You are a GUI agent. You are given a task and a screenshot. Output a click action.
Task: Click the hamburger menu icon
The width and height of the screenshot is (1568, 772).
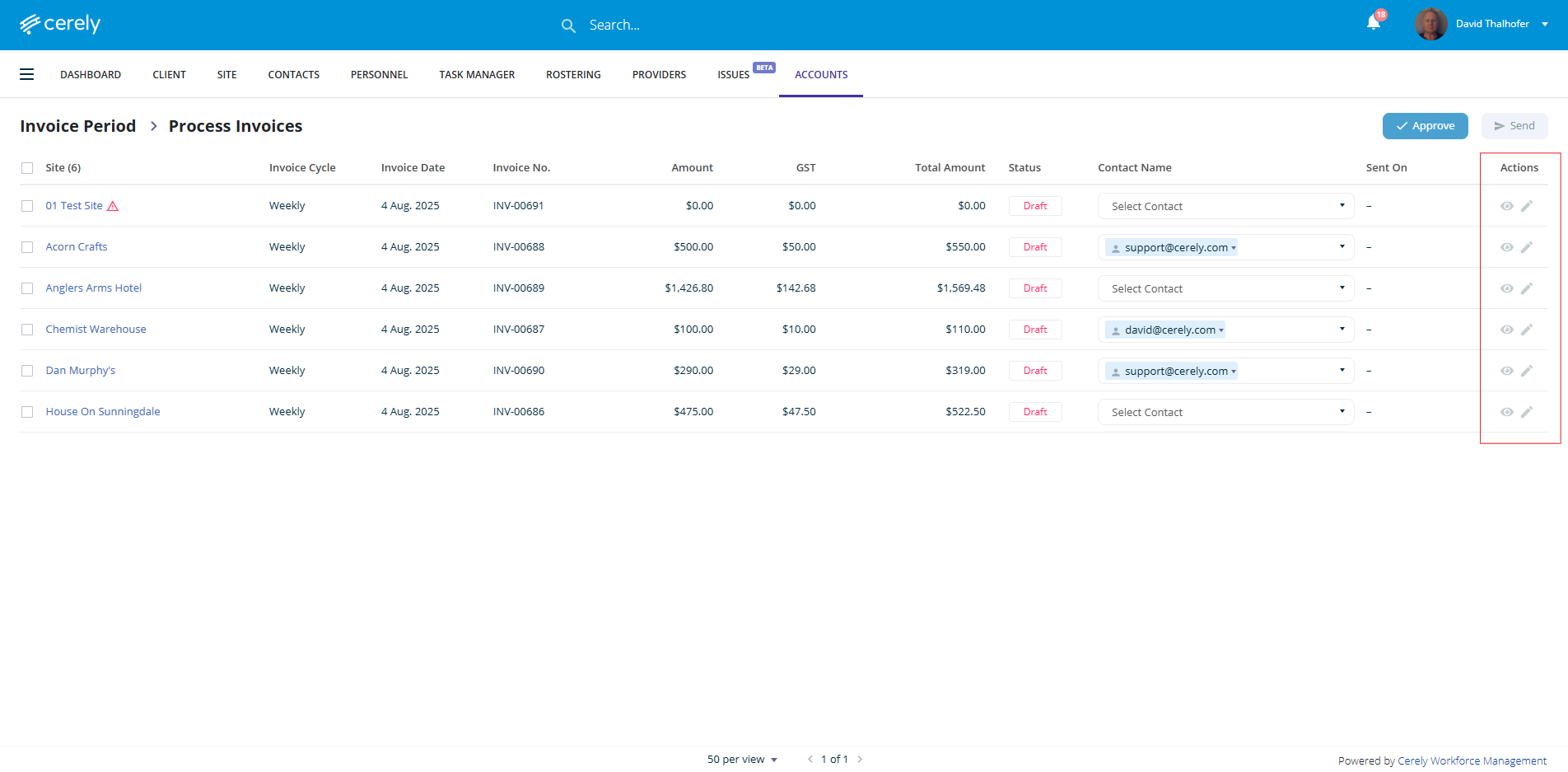point(27,74)
